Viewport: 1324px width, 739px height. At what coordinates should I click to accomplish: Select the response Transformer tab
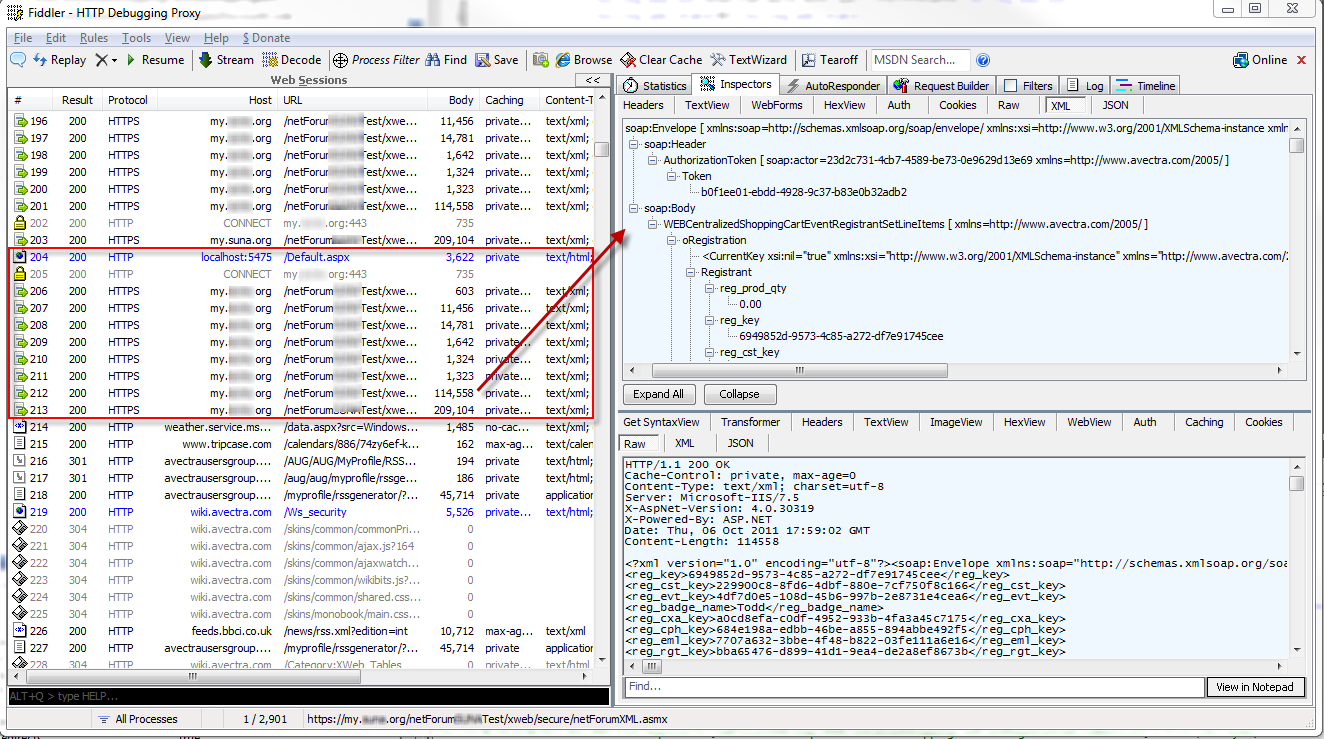[750, 422]
